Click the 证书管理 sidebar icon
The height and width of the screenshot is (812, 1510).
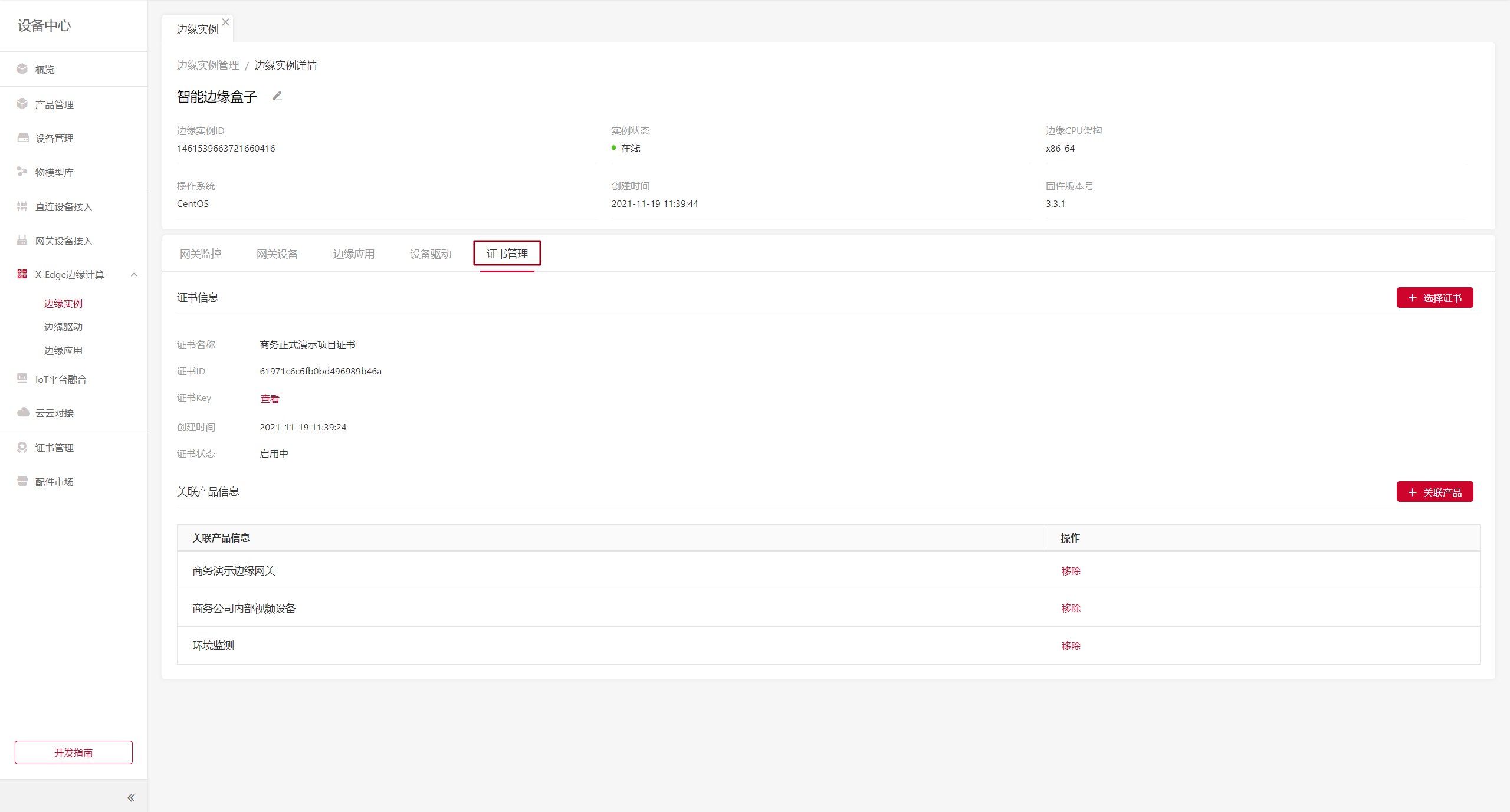pos(22,448)
